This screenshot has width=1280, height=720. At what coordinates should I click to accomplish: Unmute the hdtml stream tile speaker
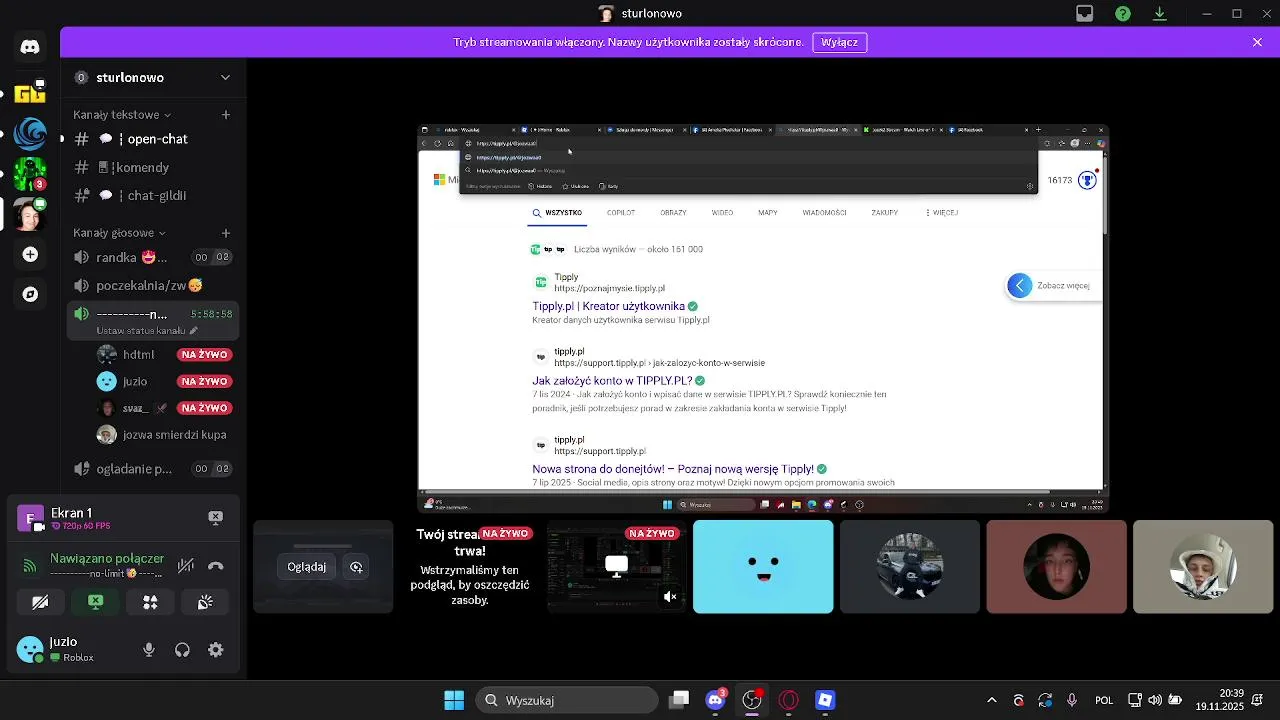[x=670, y=597]
